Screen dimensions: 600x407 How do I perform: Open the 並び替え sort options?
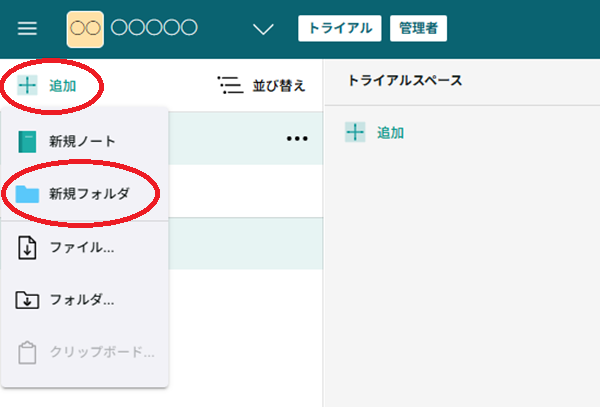[278, 85]
